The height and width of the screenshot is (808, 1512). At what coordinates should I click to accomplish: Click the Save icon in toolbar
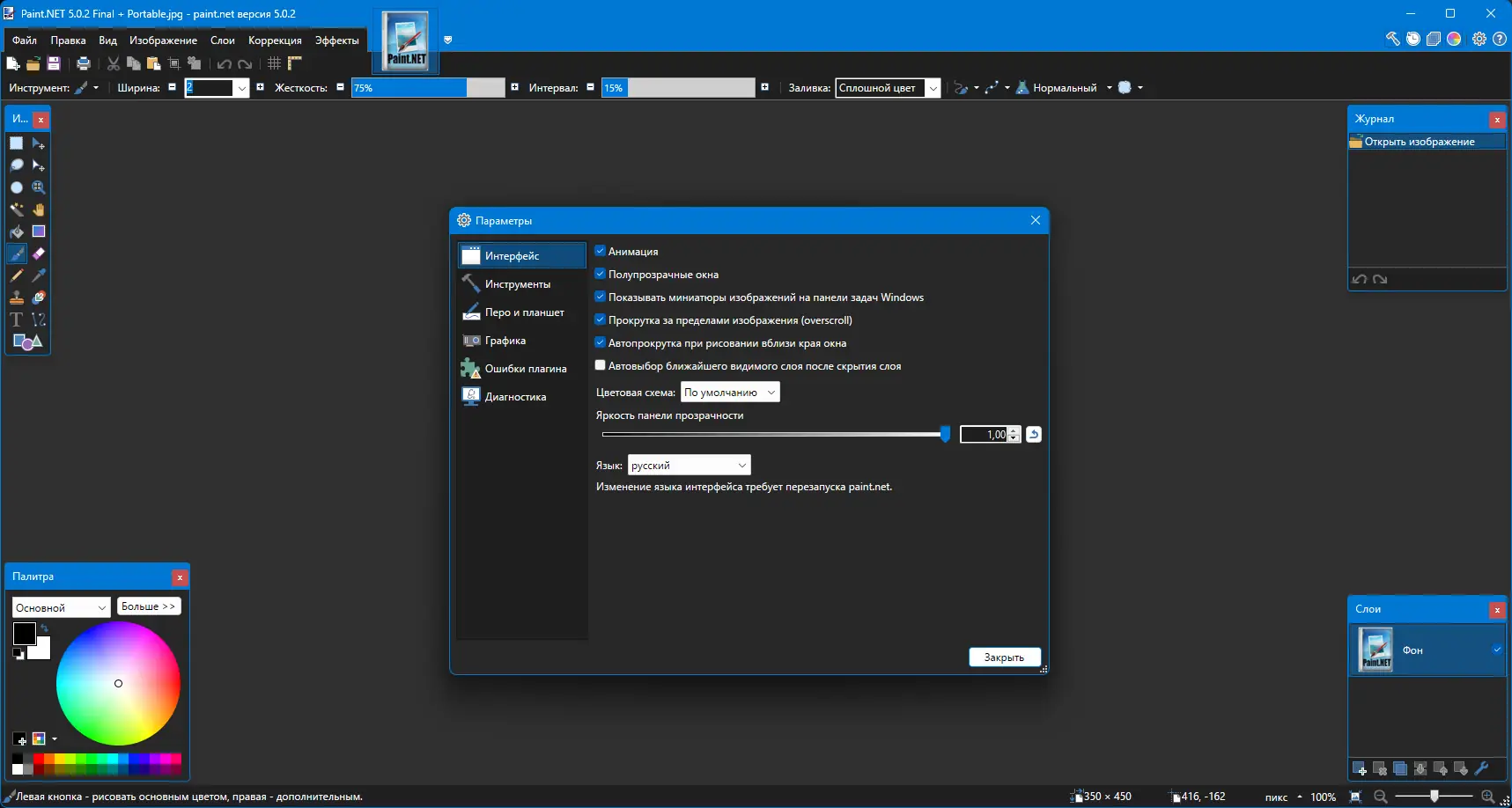(x=54, y=63)
